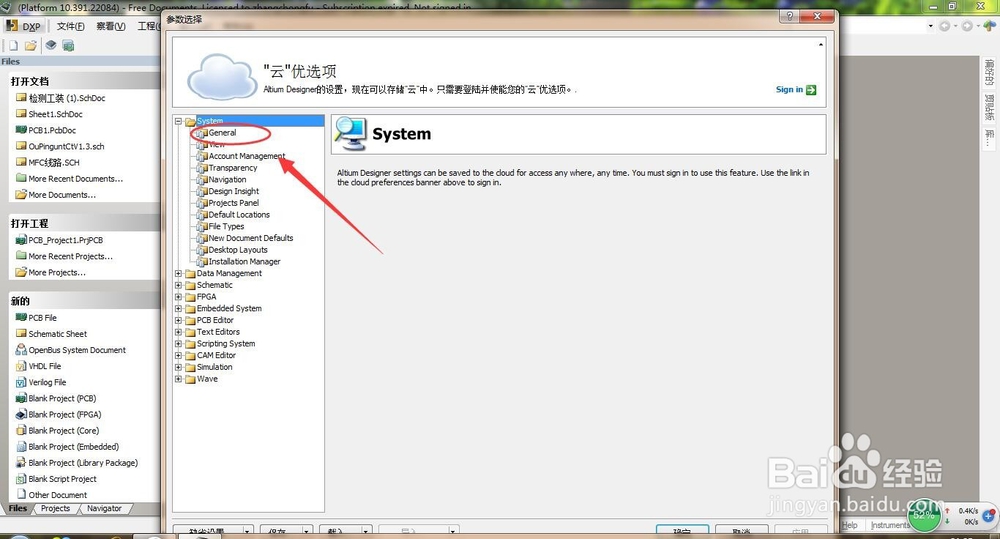Screen dimensions: 1000x539
Task: Click the Wave folder label
Action: tap(207, 379)
